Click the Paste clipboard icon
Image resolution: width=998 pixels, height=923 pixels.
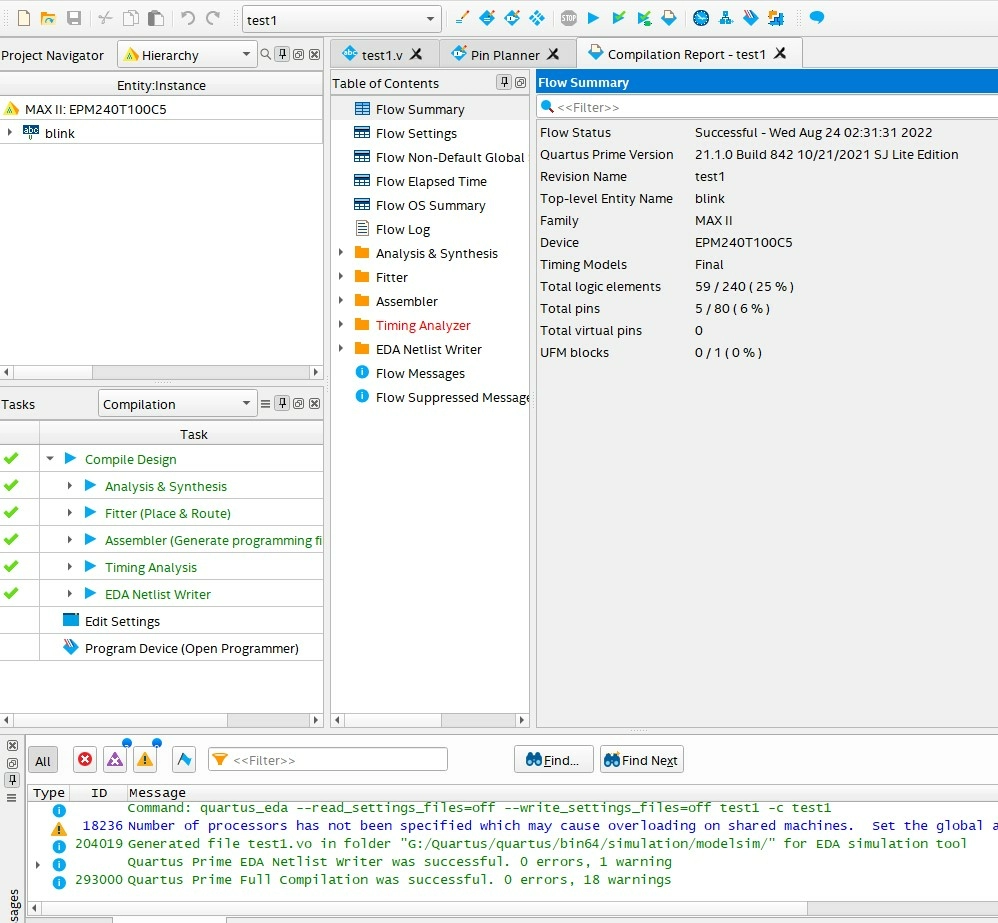click(x=155, y=18)
